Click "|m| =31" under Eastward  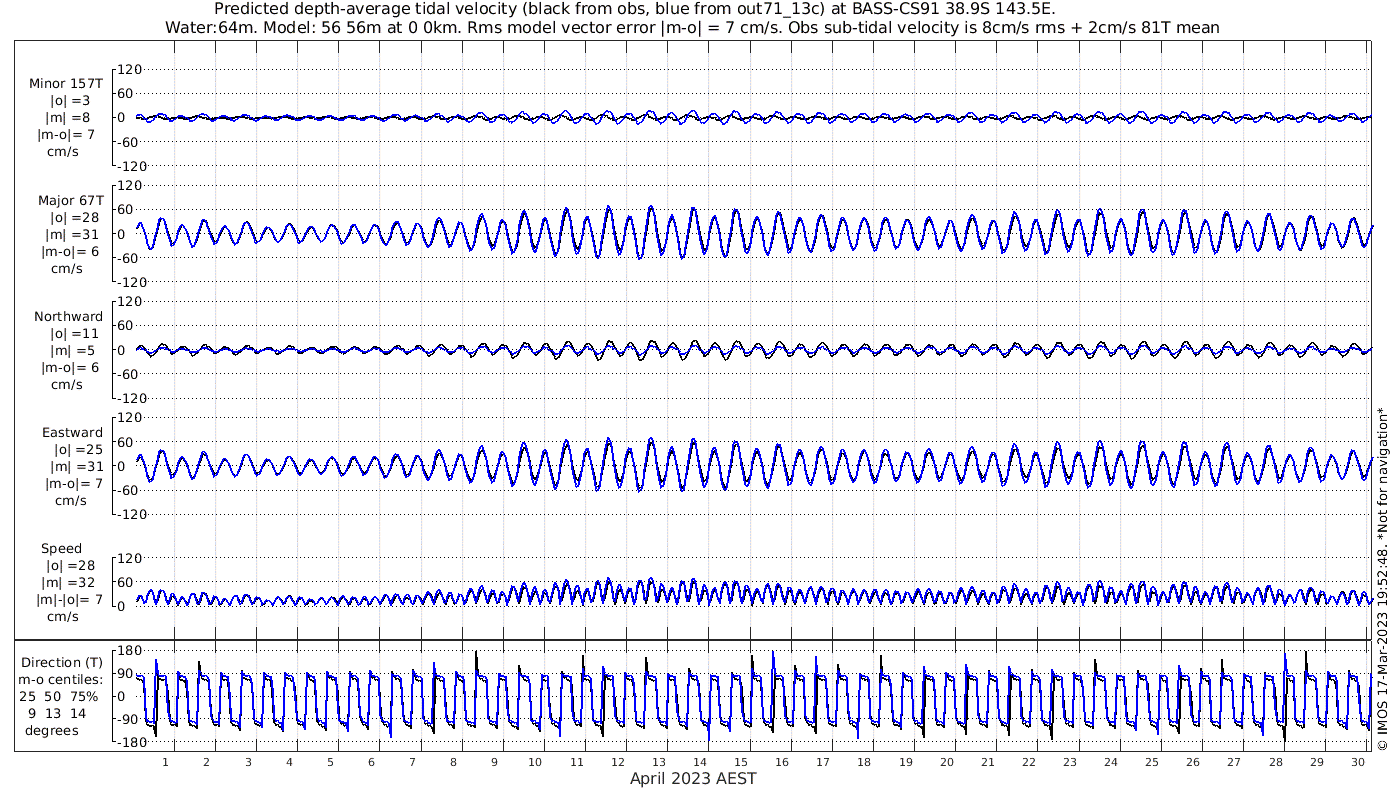coord(76,466)
